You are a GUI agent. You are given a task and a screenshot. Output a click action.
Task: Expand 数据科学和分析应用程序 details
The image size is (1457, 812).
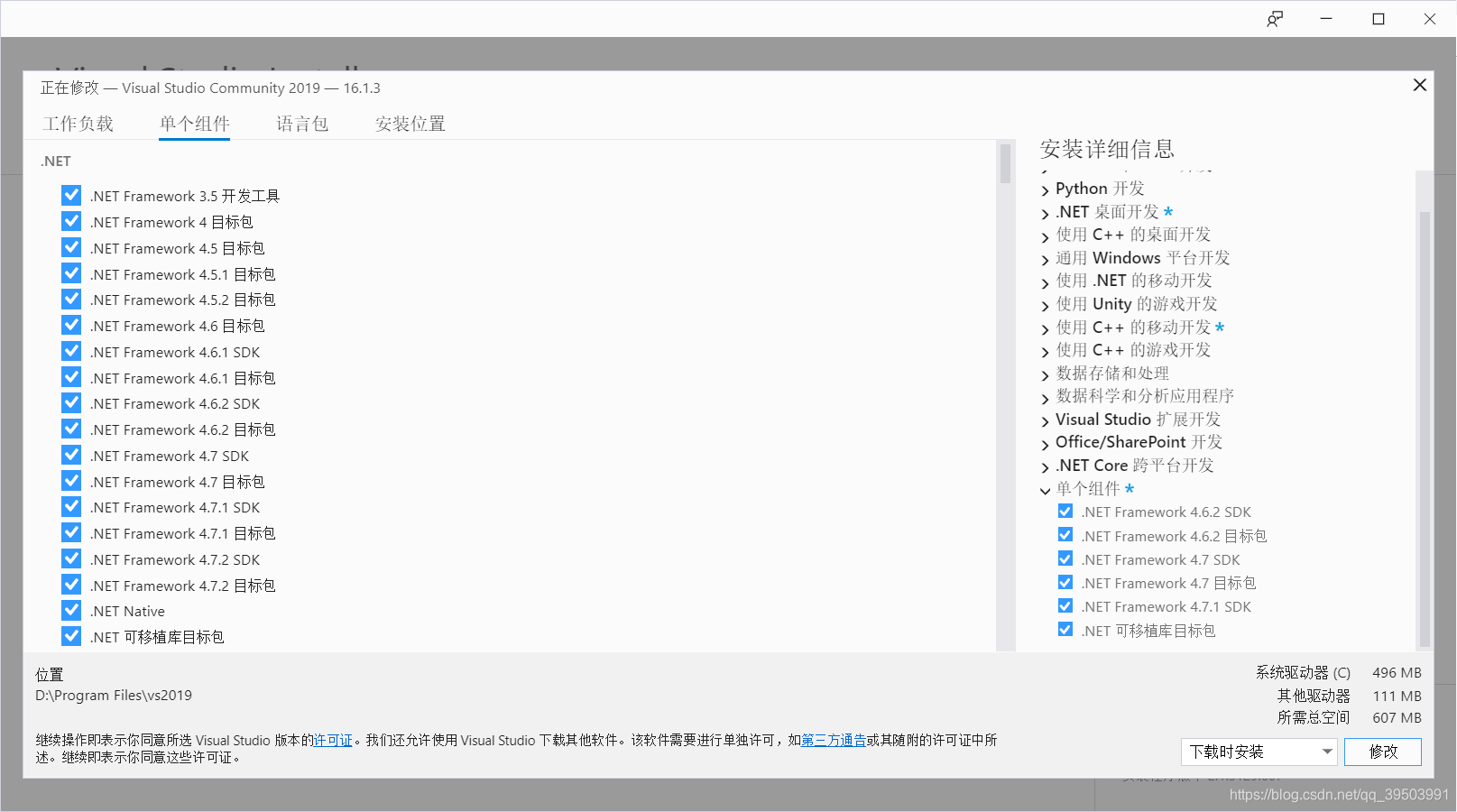(x=1046, y=398)
